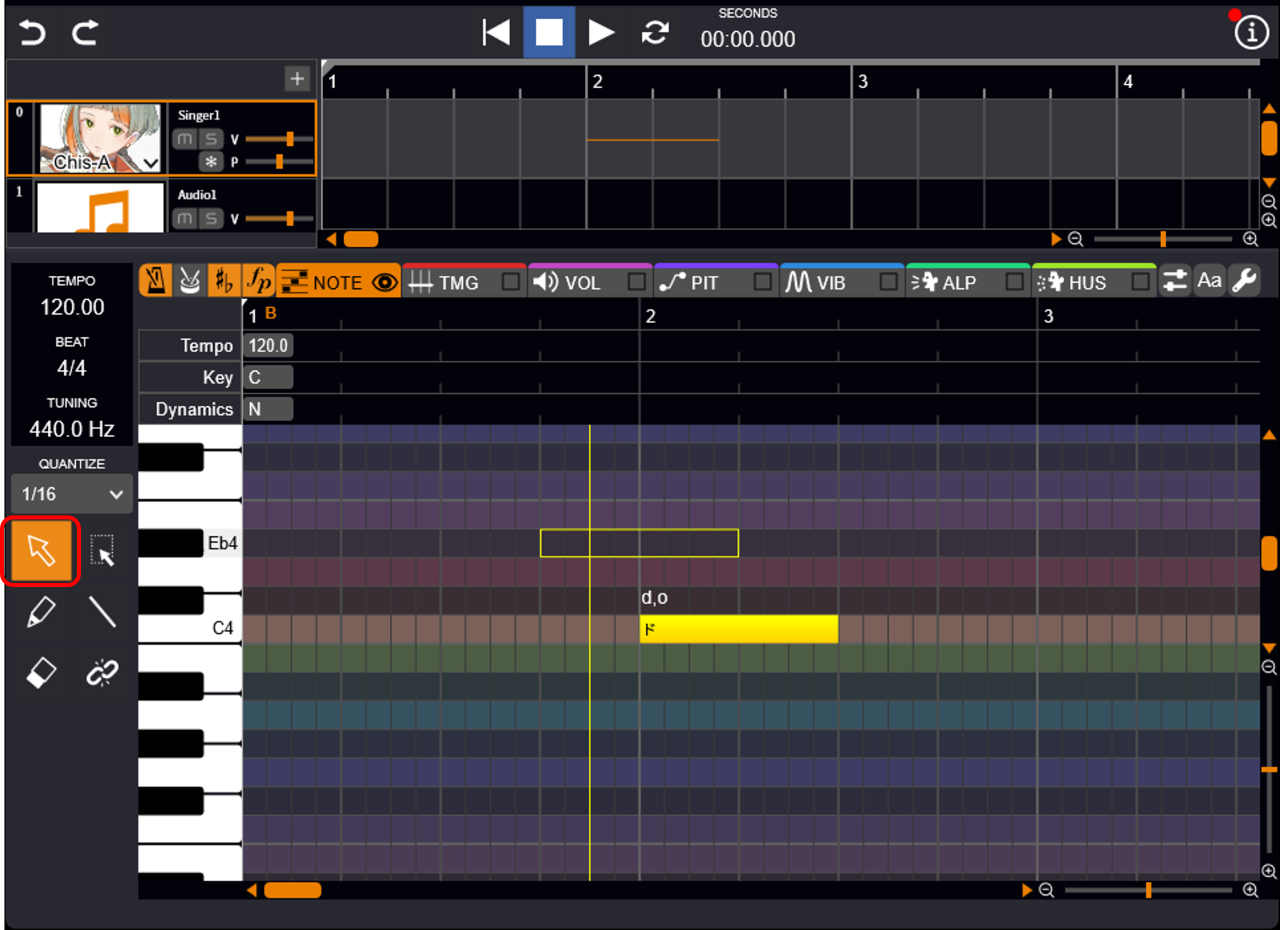Select the yellow note at C4

pos(738,629)
